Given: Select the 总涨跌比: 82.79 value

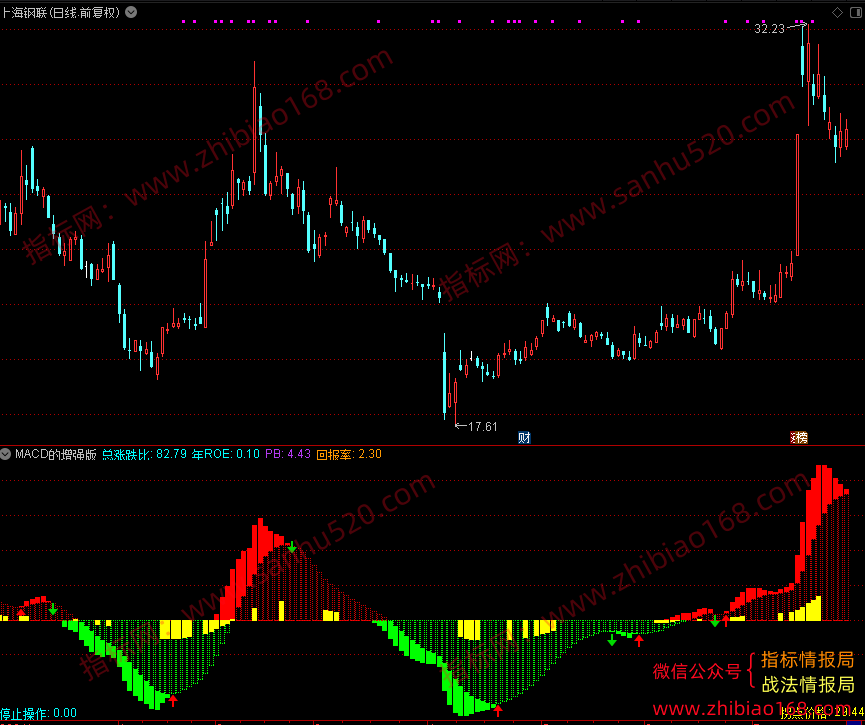Looking at the screenshot, I should (145, 454).
